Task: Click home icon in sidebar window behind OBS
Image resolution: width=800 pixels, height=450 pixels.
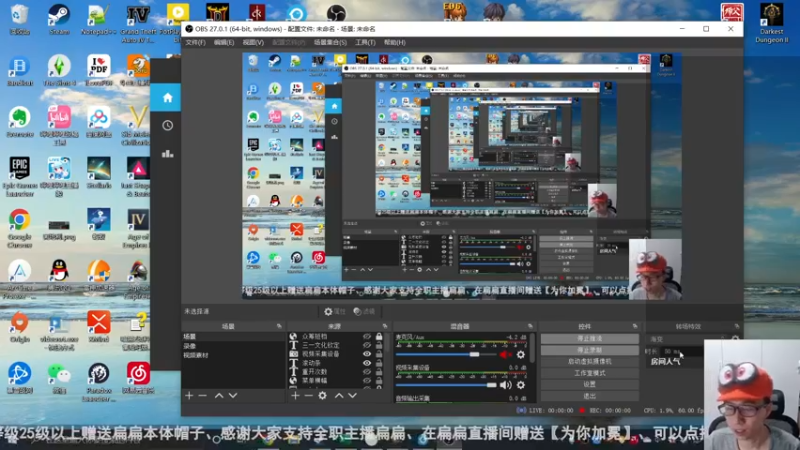Action: coord(167,97)
